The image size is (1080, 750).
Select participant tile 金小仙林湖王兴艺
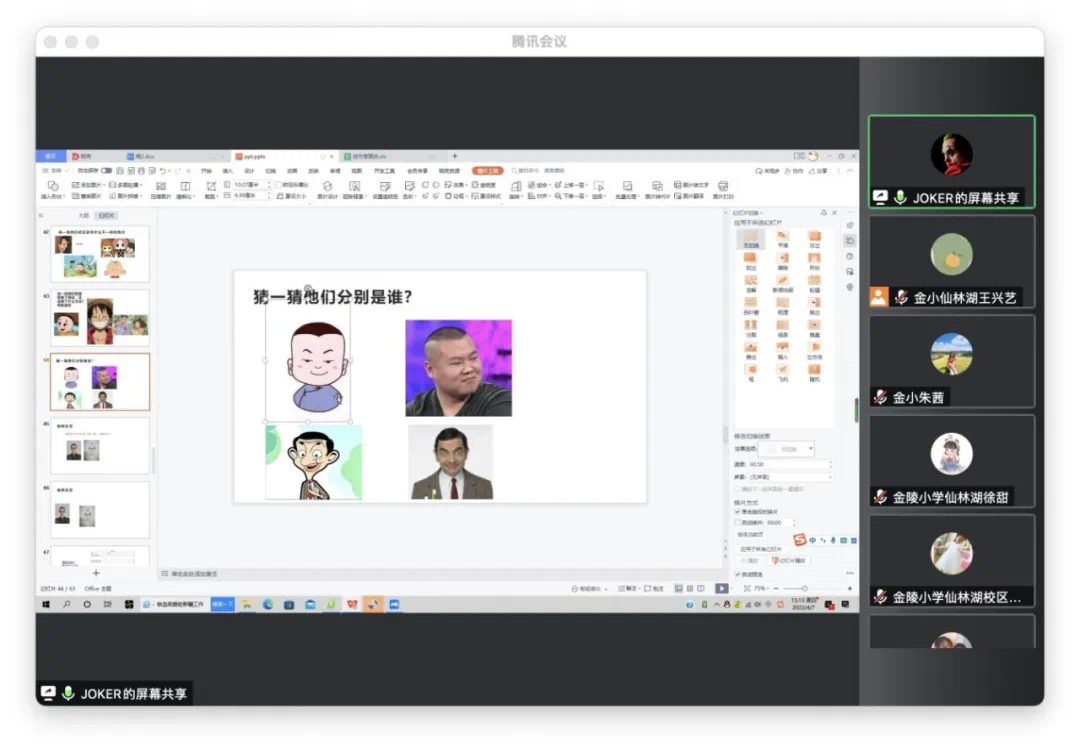click(951, 261)
